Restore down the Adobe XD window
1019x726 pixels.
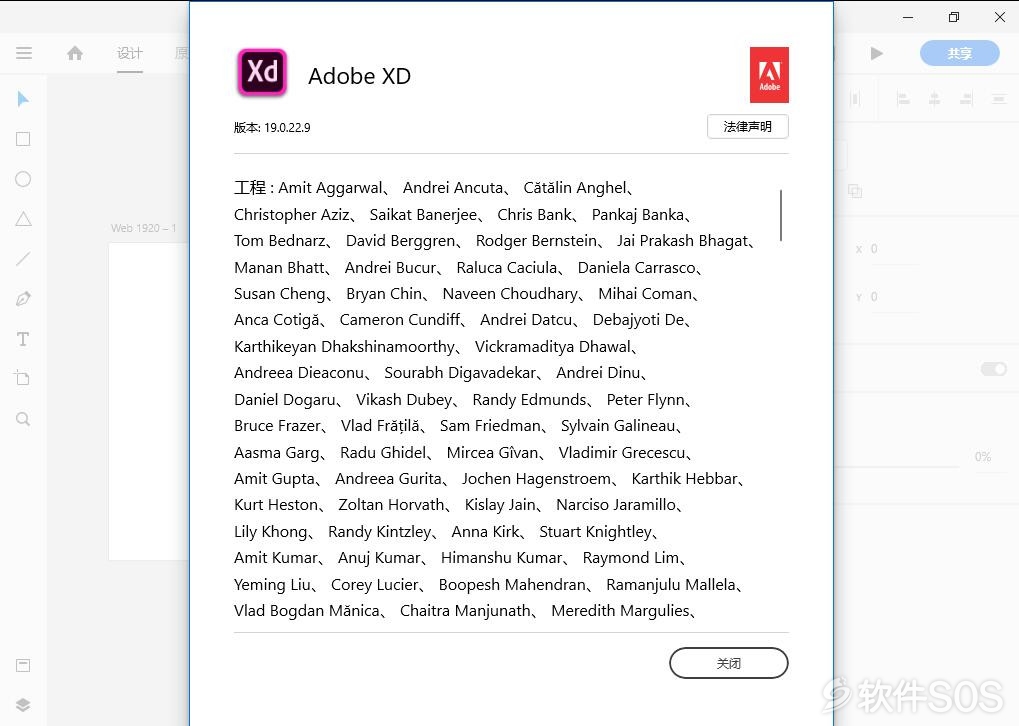point(953,17)
